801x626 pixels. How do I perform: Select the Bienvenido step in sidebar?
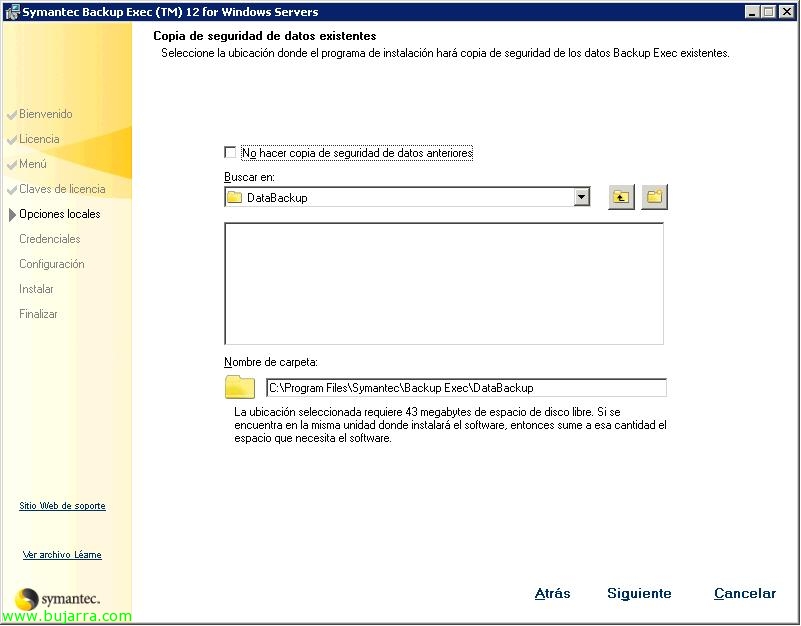[x=45, y=114]
